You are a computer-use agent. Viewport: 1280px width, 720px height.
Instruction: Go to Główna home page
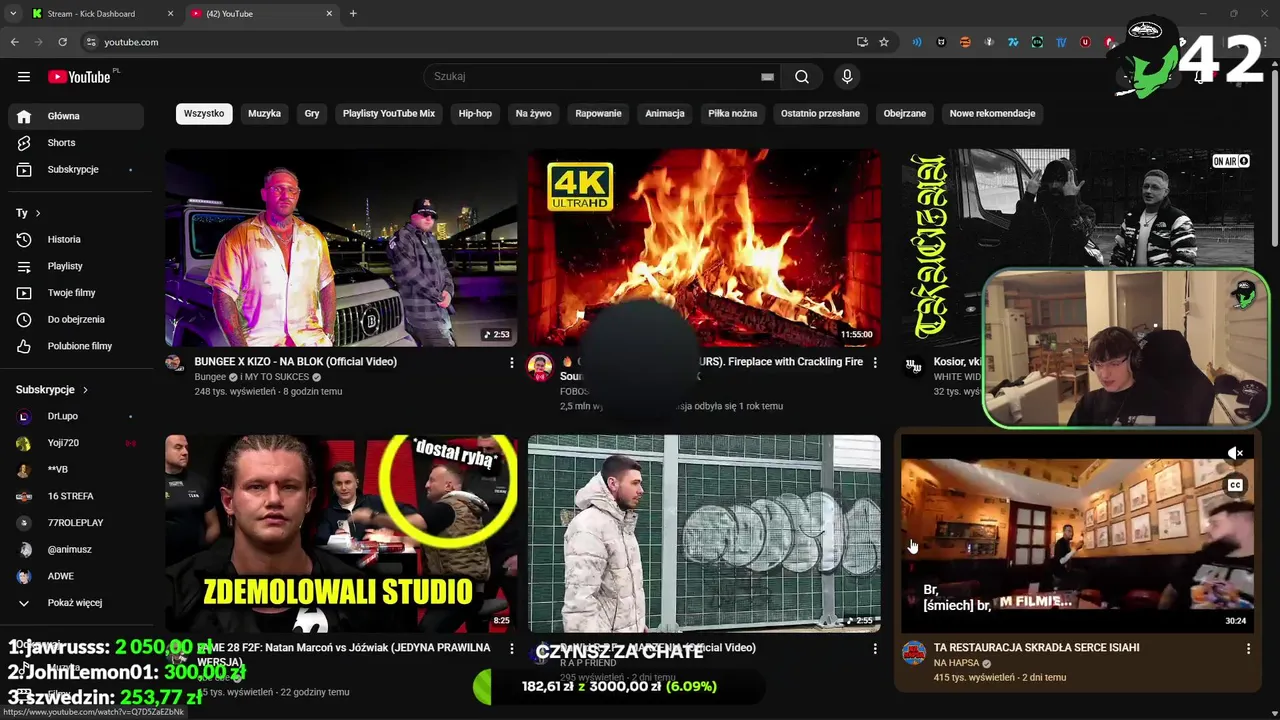click(76, 116)
